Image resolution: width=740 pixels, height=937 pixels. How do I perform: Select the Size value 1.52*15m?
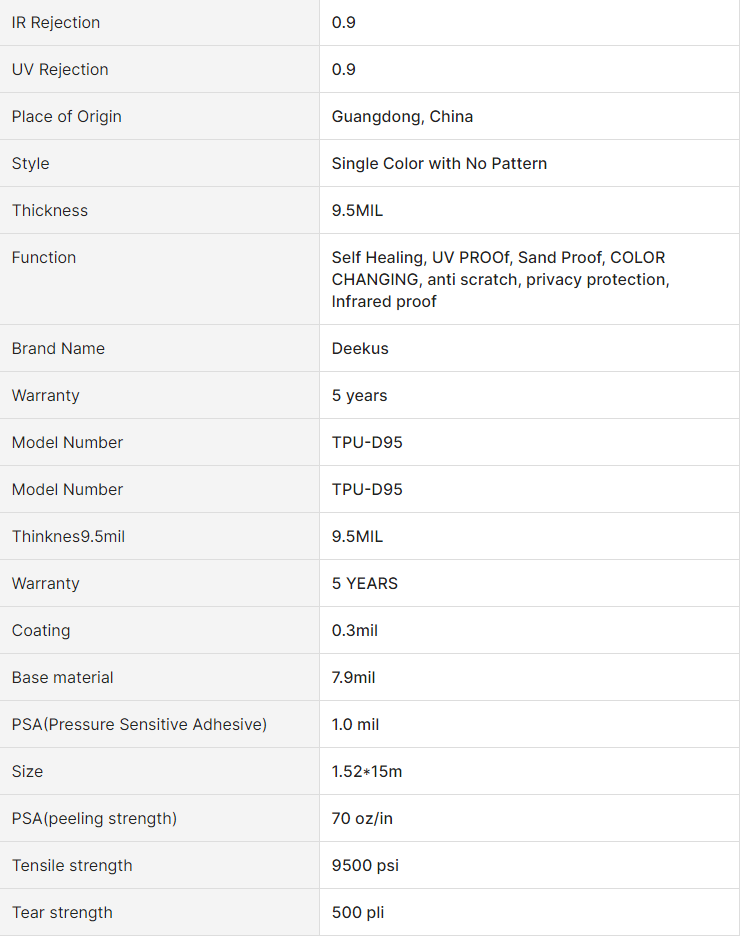pyautogui.click(x=366, y=771)
